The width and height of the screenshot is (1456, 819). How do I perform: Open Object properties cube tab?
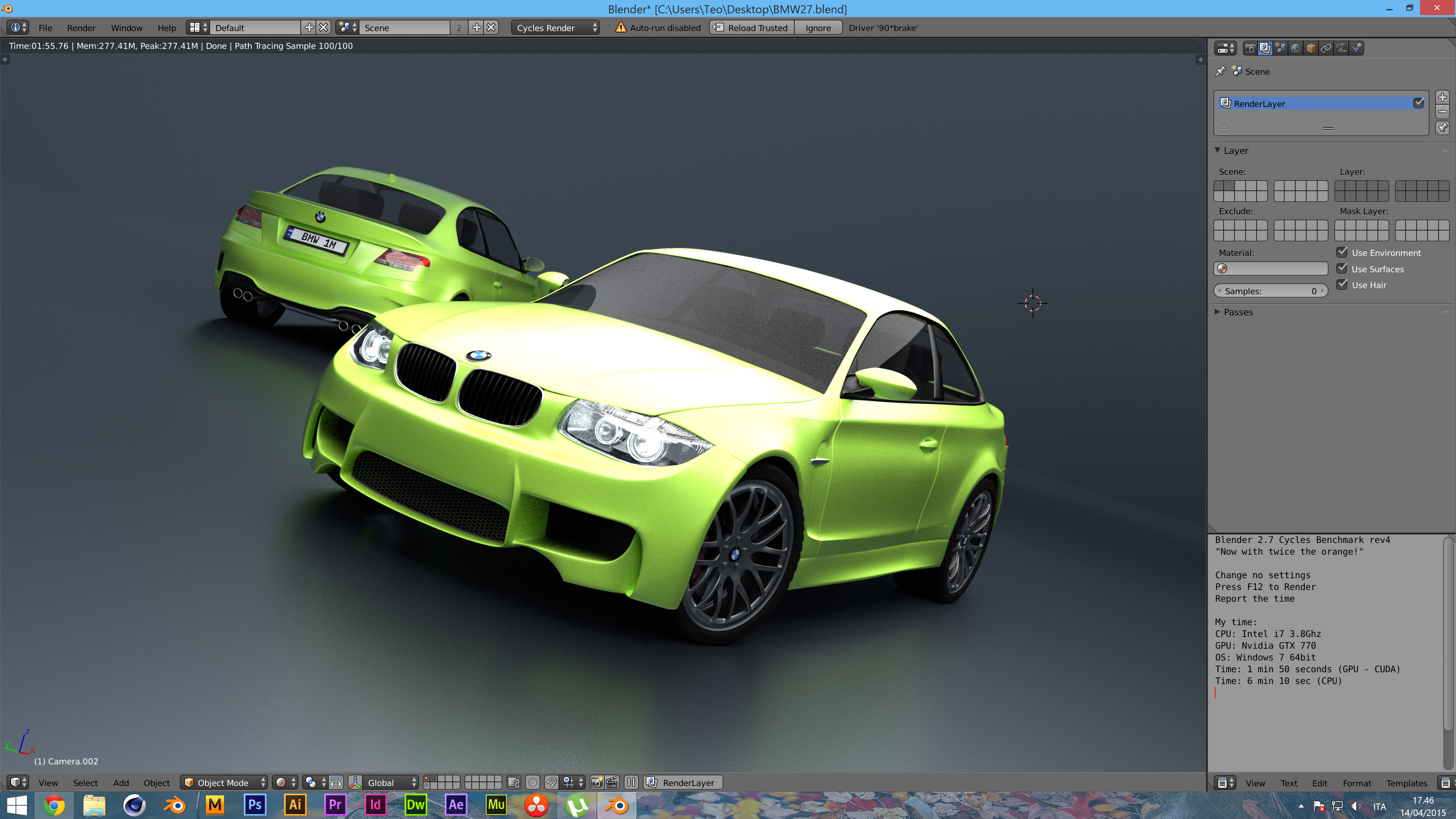1311,48
